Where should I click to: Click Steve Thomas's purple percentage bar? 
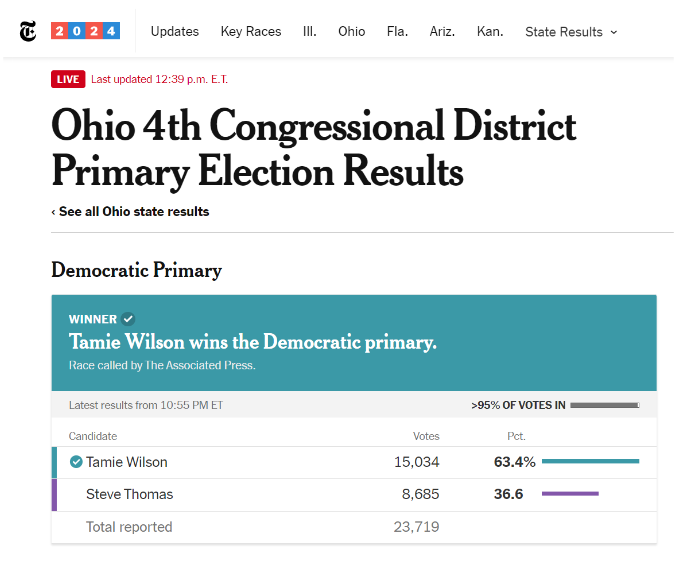click(x=570, y=494)
